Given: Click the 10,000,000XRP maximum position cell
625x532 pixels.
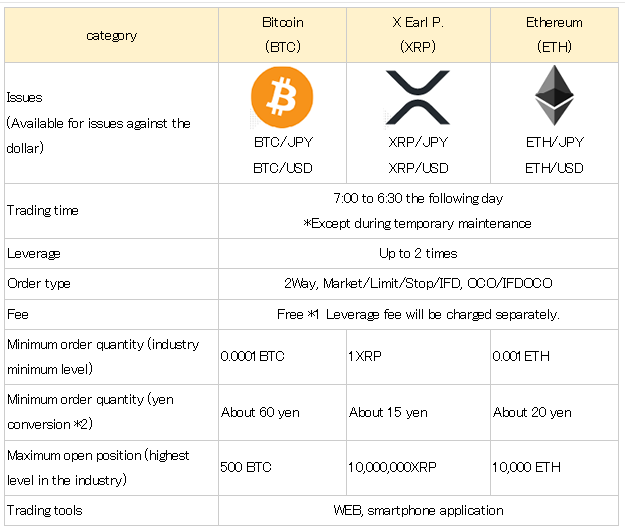Looking at the screenshot, I should point(418,468).
